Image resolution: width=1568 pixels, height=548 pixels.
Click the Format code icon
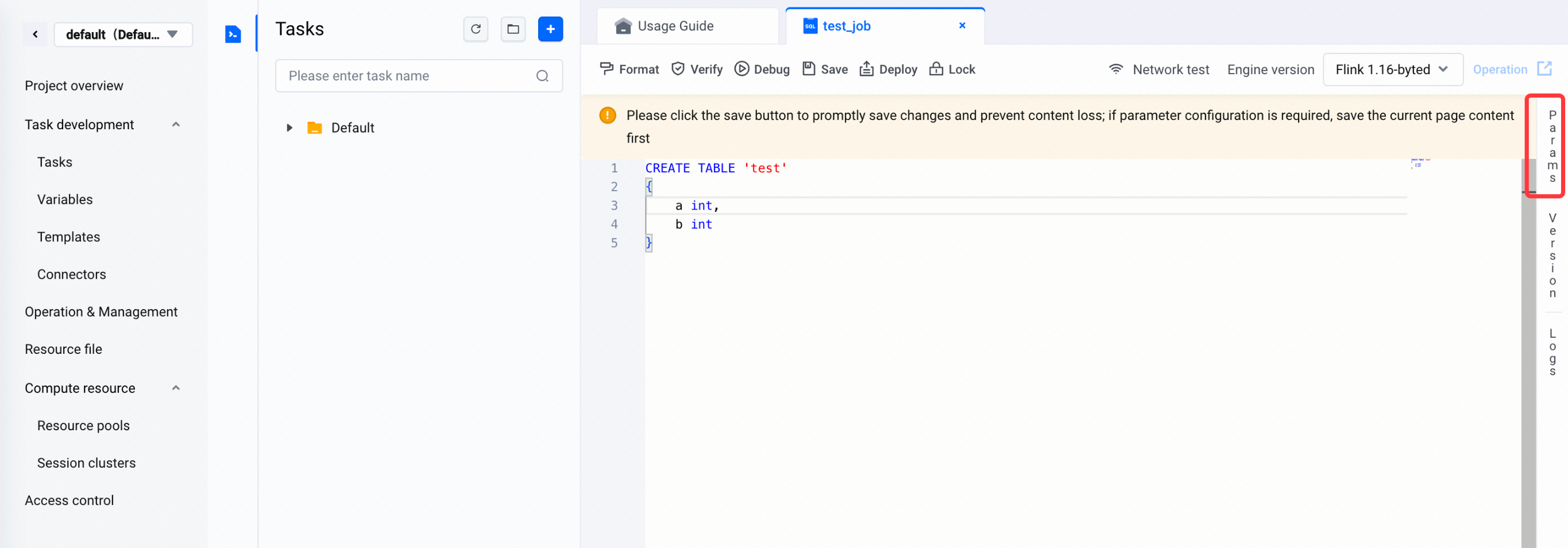pyautogui.click(x=607, y=69)
